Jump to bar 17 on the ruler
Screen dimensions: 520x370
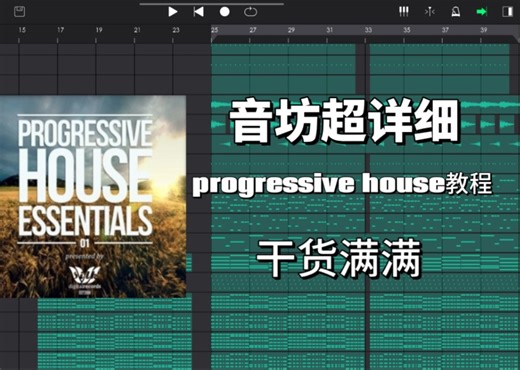coord(60,30)
